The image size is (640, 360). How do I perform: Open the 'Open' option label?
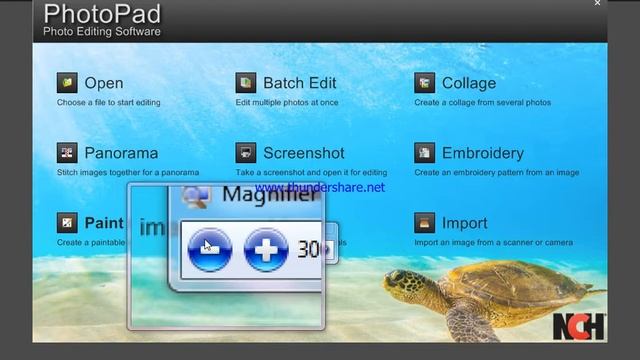click(x=104, y=83)
